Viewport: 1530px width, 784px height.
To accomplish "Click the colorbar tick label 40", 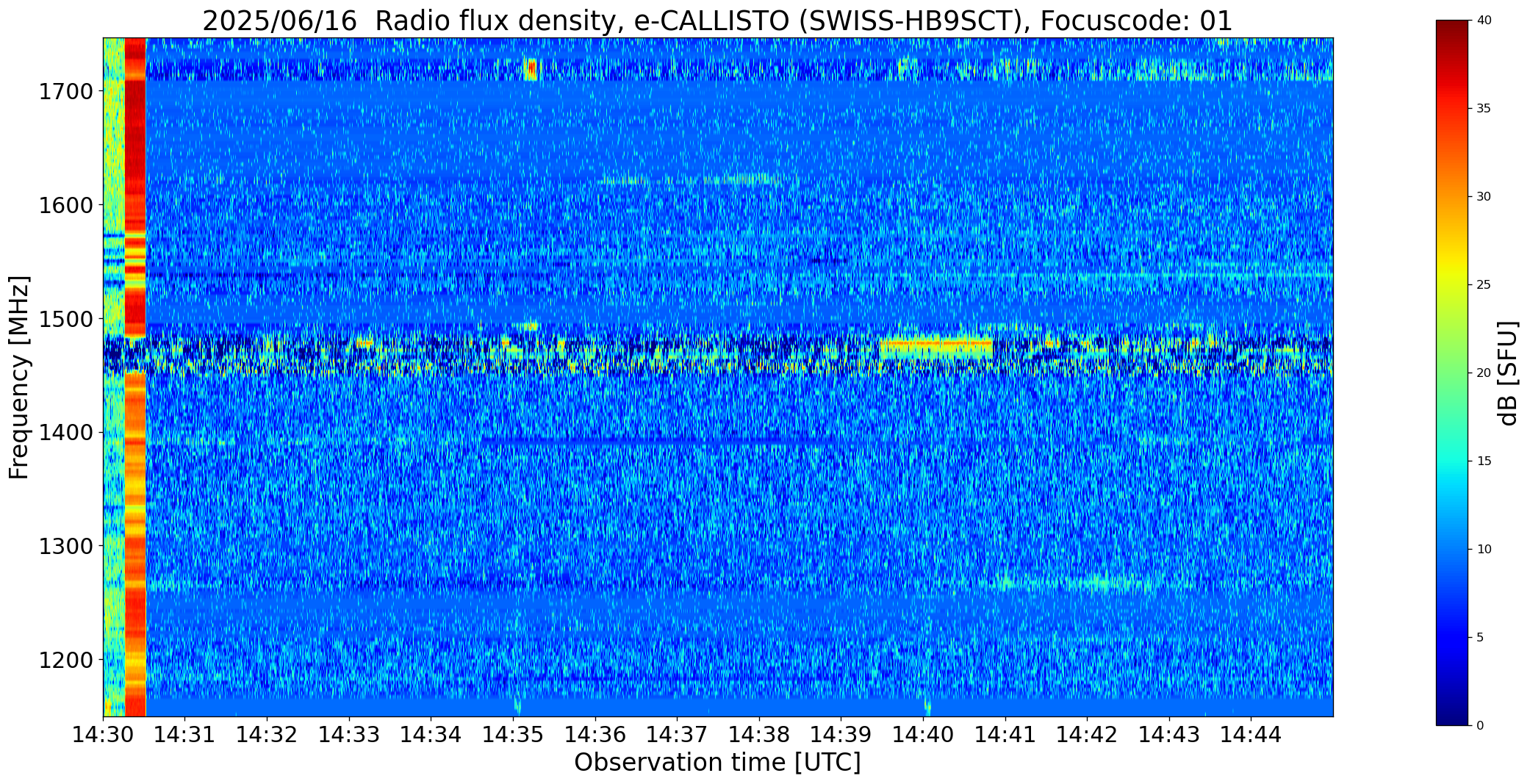I will pyautogui.click(x=1484, y=21).
